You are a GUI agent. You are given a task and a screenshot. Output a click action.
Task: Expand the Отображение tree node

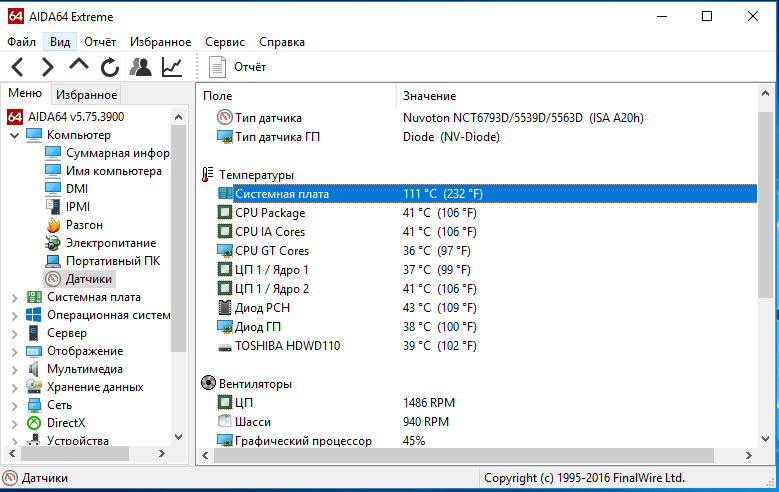click(14, 352)
